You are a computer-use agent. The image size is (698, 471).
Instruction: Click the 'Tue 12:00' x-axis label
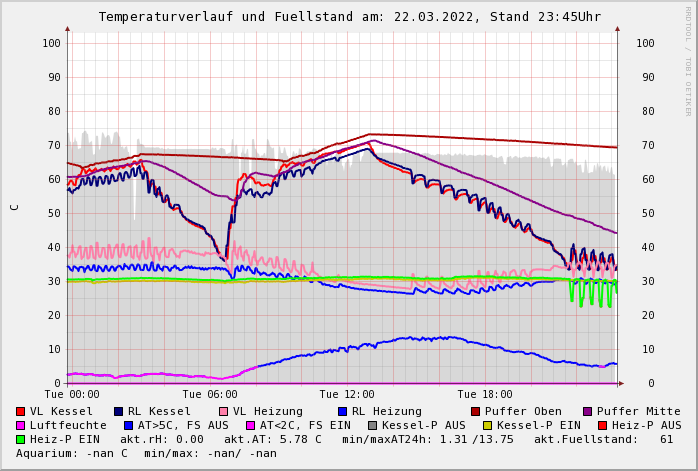[x=346, y=394]
